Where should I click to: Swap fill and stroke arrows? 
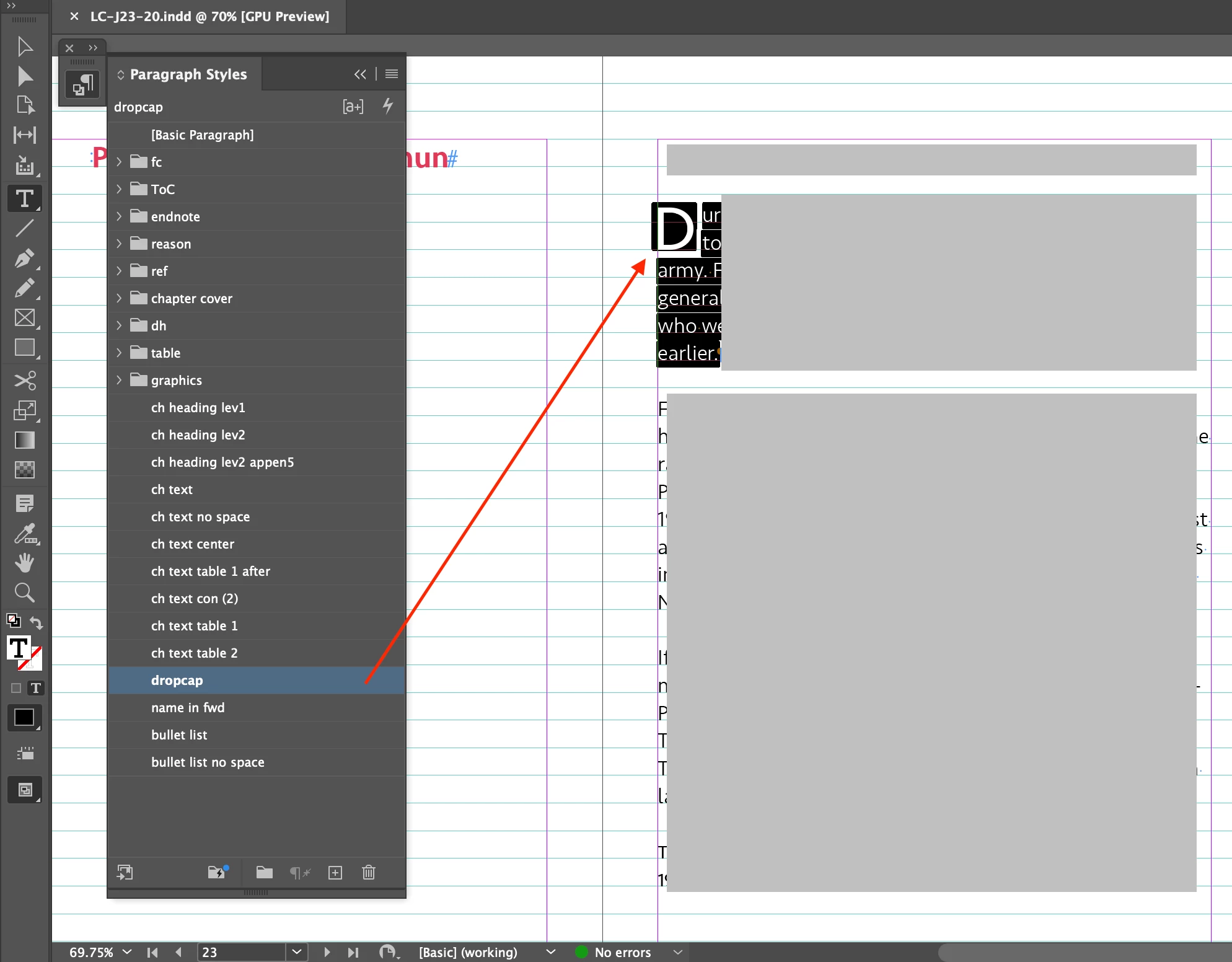[37, 623]
